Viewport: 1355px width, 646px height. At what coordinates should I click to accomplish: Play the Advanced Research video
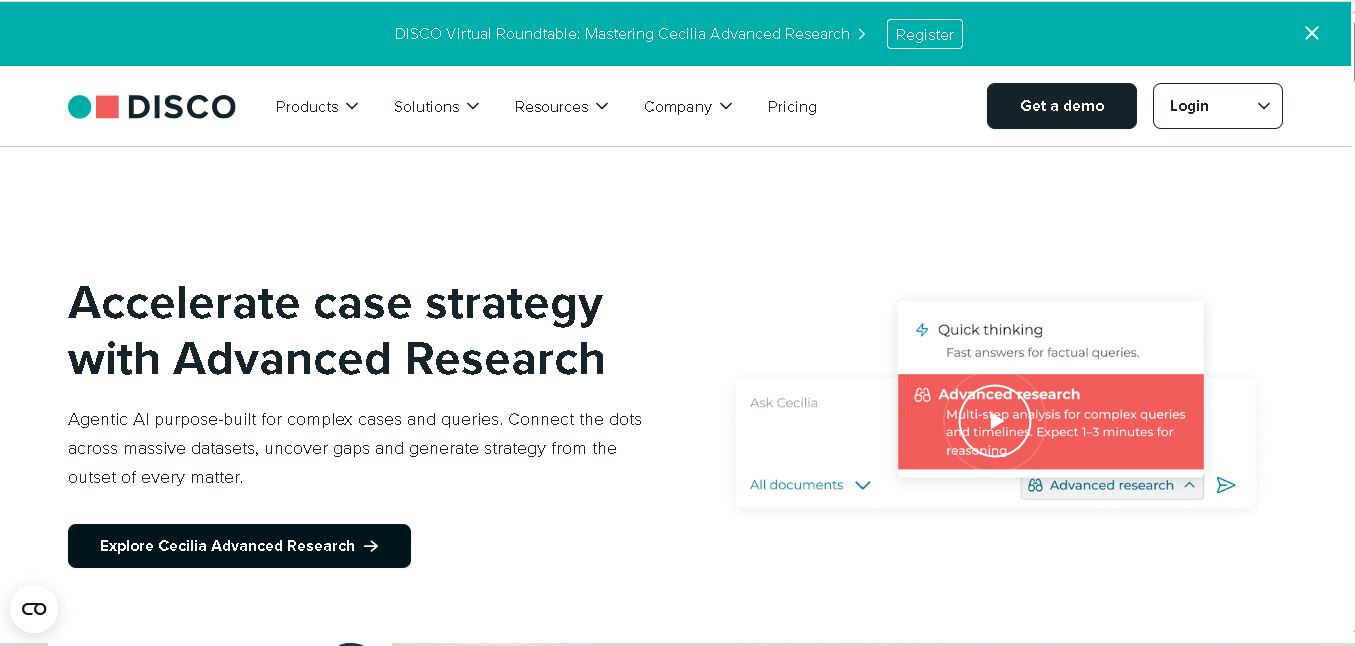994,421
